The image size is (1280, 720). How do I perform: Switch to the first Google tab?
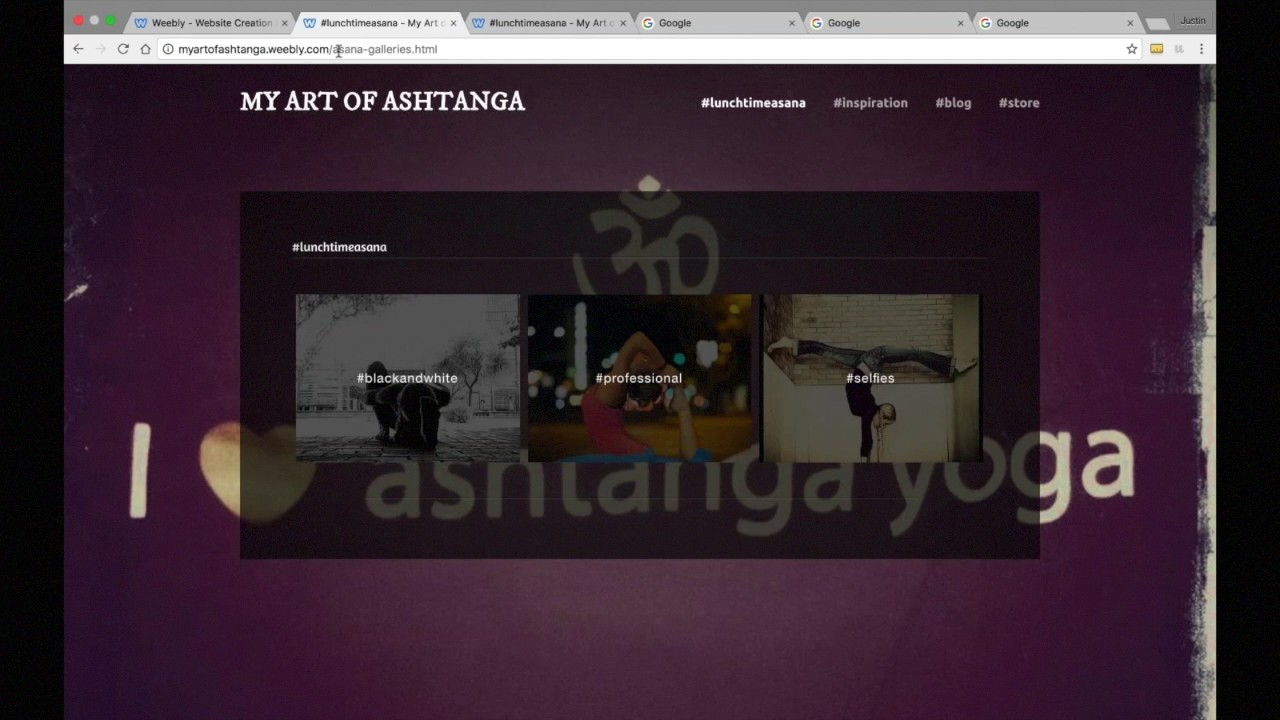(716, 23)
